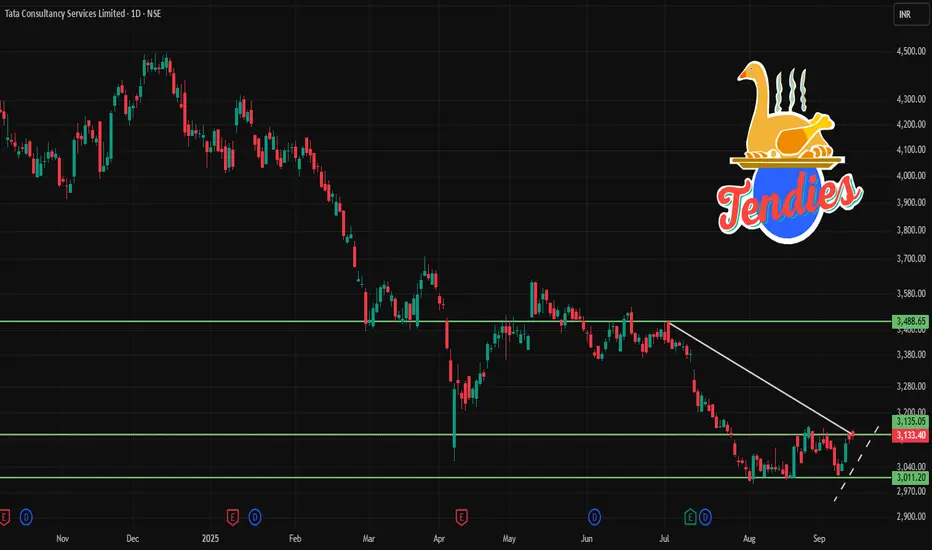This screenshot has width=932, height=550.
Task: Open the dividend marker before Nov
Action: pos(26,517)
